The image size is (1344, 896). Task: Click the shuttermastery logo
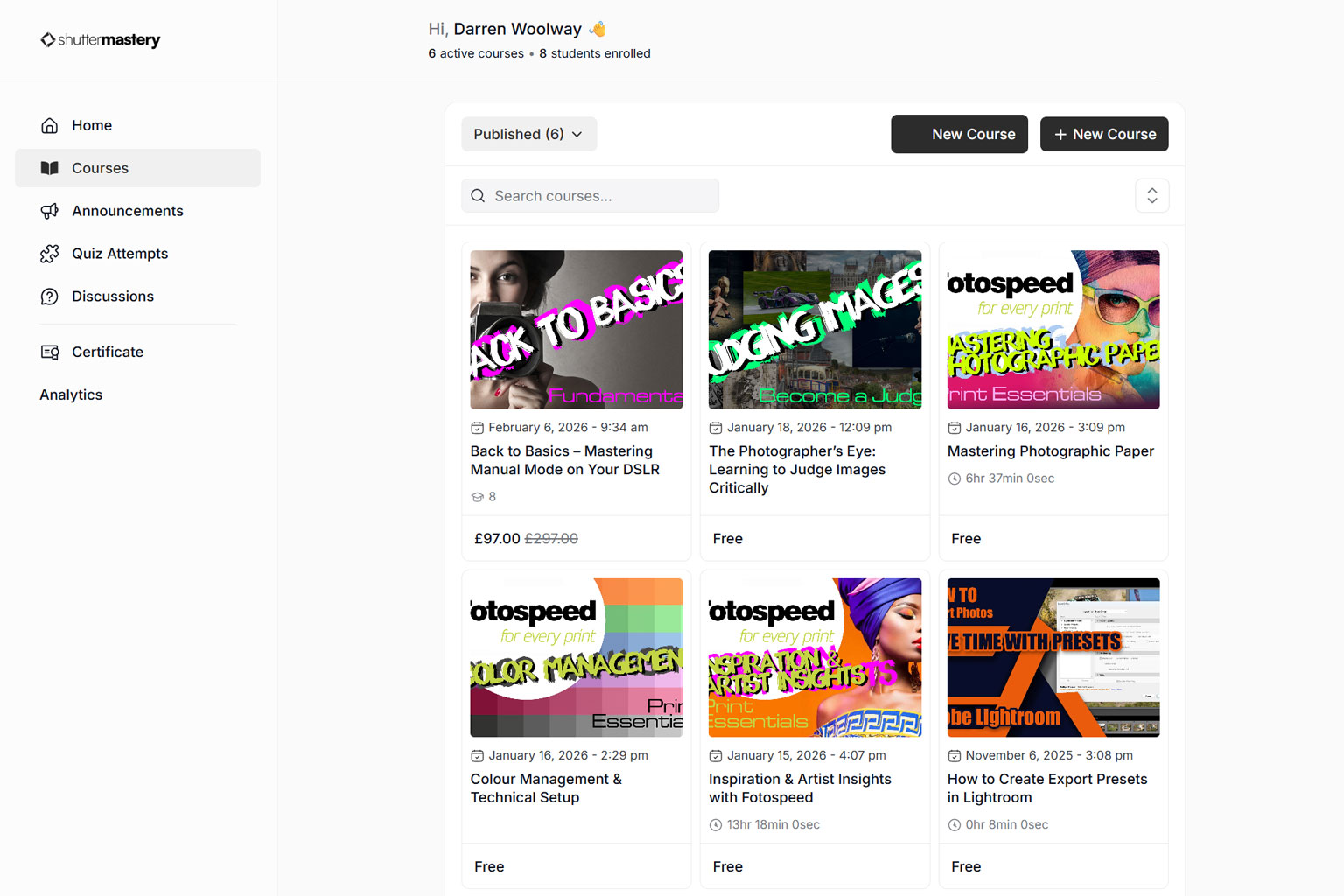click(x=100, y=40)
